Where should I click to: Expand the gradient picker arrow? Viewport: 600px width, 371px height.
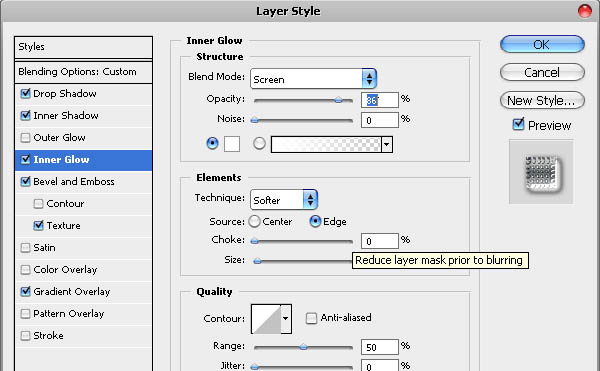[x=387, y=145]
